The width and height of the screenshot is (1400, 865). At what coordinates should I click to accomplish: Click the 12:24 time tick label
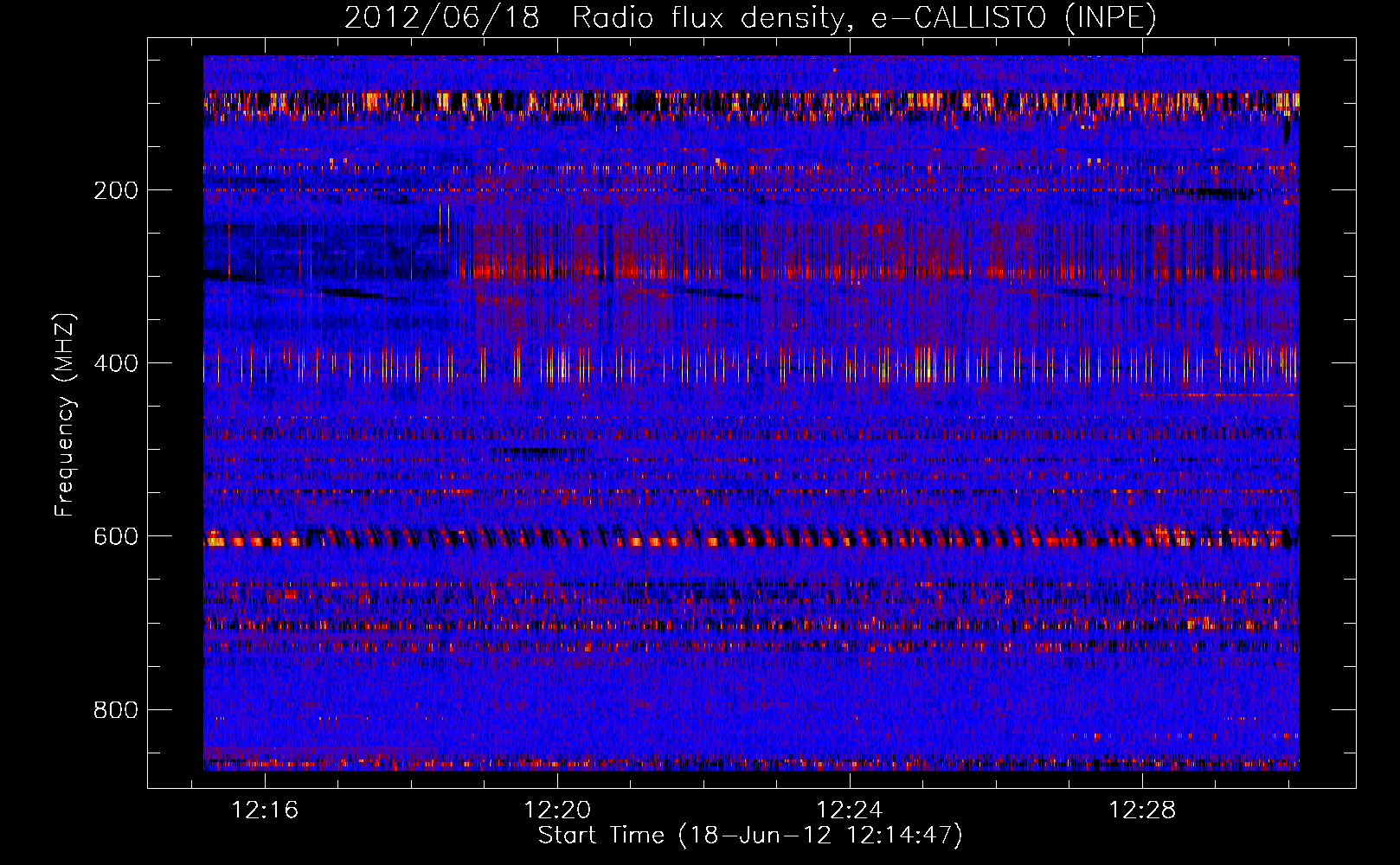click(850, 810)
